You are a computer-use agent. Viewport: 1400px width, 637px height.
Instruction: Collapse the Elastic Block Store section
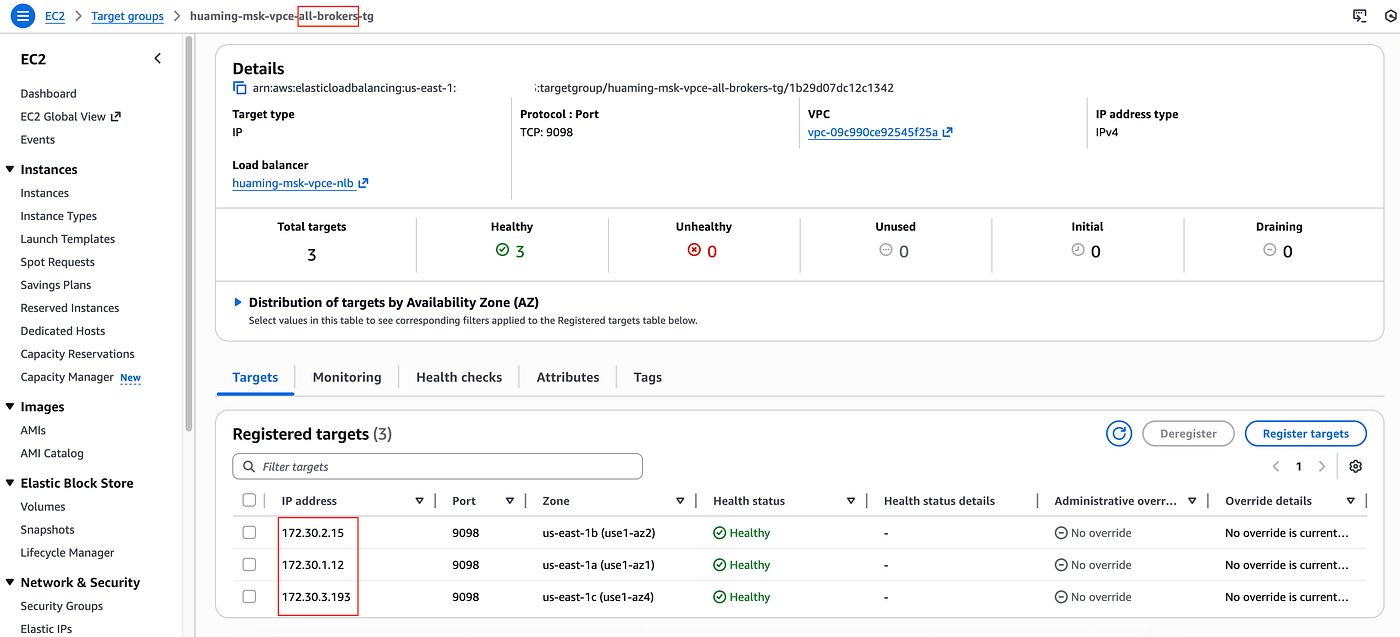click(10, 482)
